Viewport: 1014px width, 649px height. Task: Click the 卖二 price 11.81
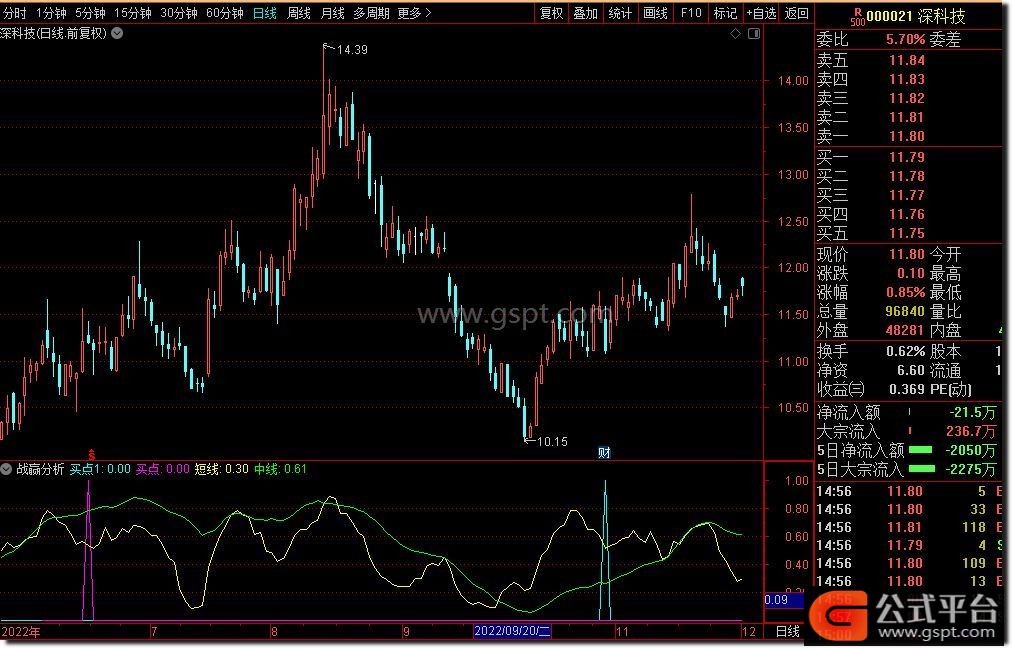[907, 117]
